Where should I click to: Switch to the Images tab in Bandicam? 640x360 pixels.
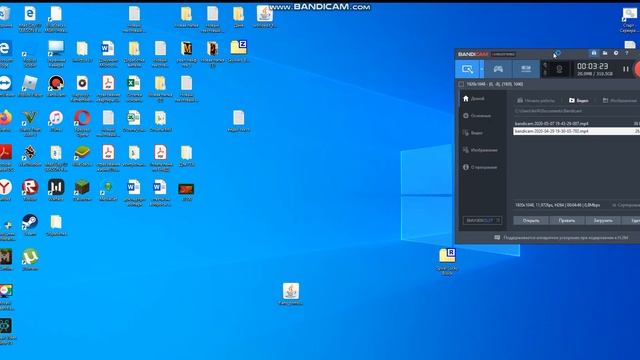coord(620,100)
